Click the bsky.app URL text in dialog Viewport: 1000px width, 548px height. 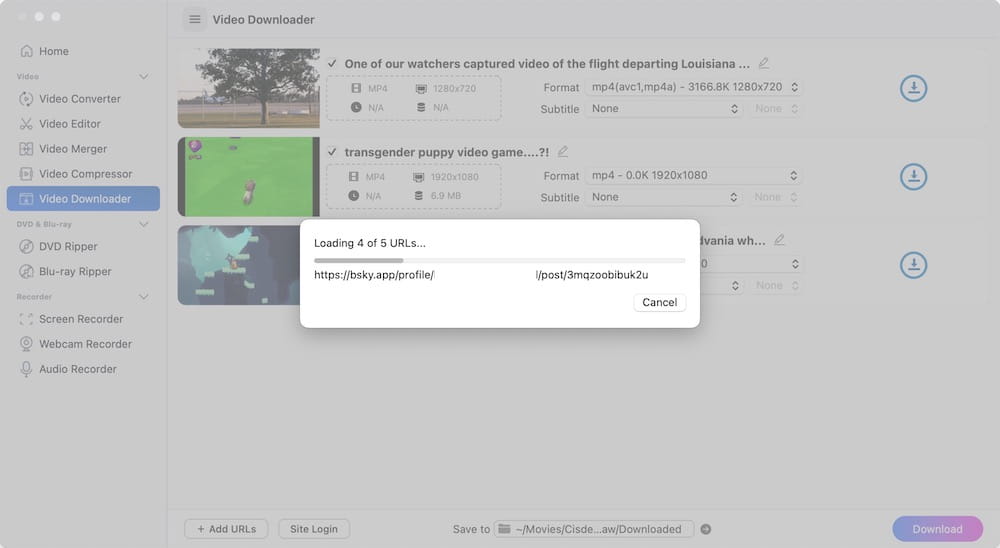click(x=481, y=275)
